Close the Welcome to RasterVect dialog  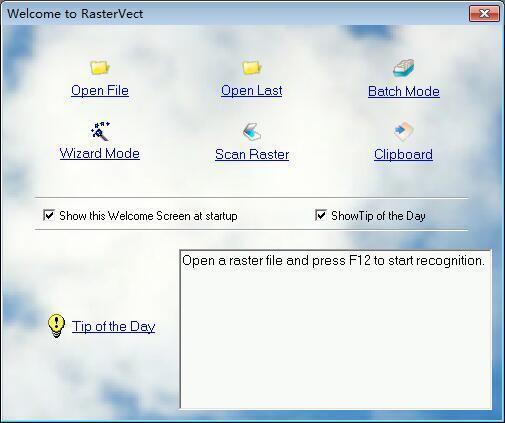click(x=484, y=14)
